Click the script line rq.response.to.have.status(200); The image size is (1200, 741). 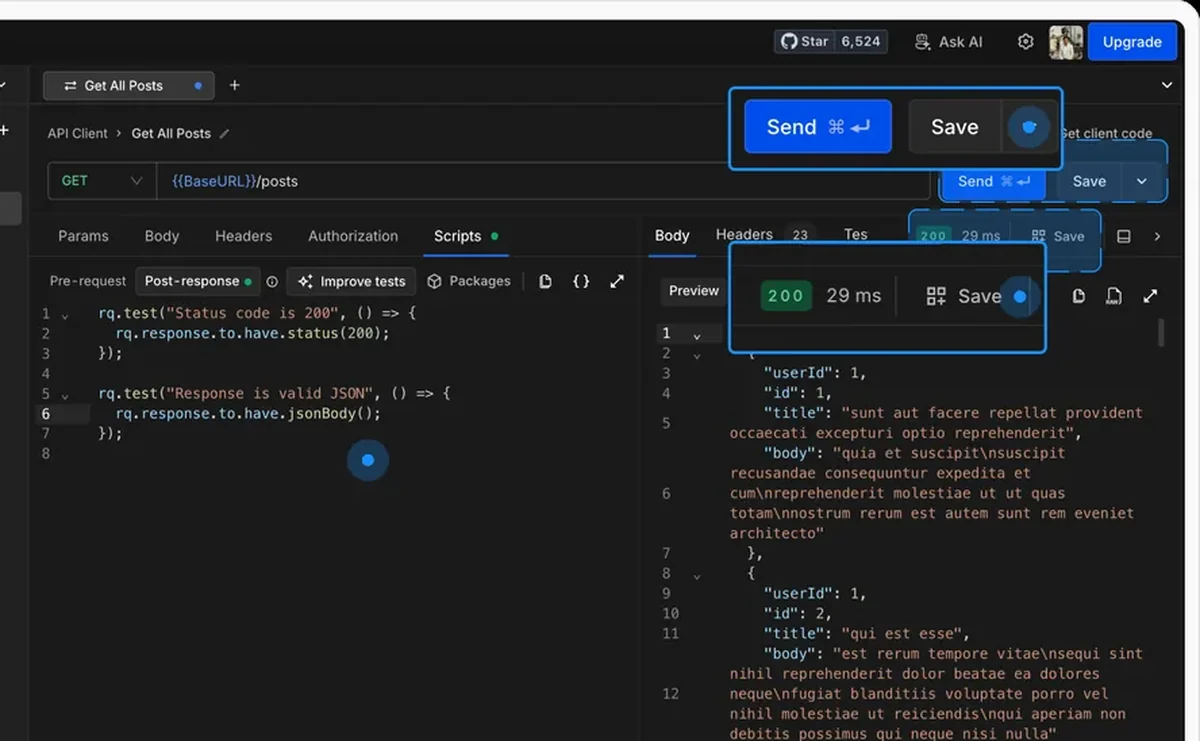pyautogui.click(x=252, y=333)
